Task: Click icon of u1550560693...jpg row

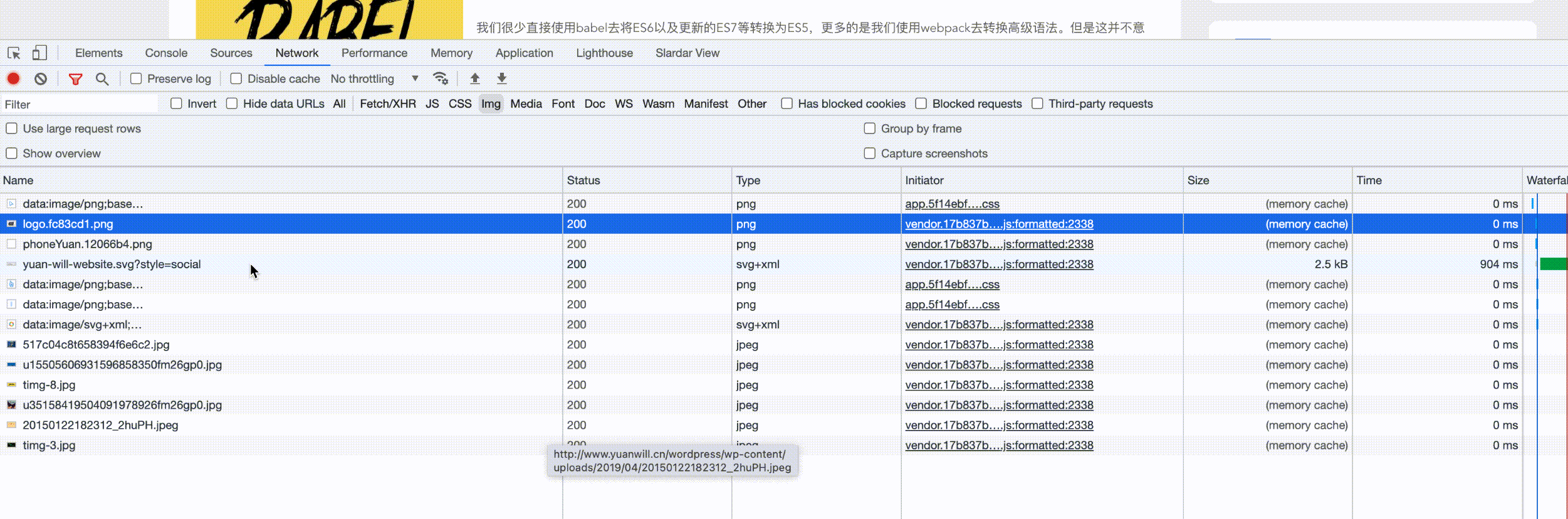Action: coord(11,365)
